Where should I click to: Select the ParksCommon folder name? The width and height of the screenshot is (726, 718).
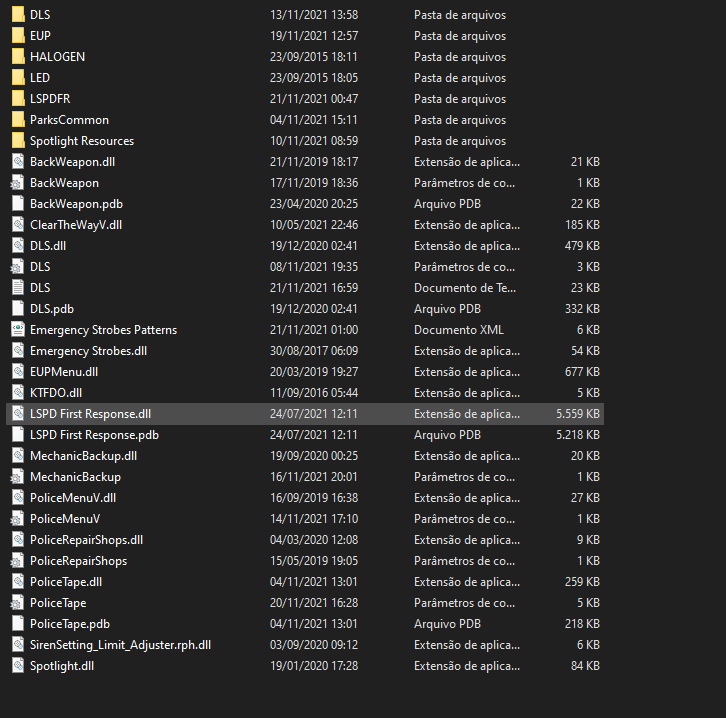click(69, 120)
